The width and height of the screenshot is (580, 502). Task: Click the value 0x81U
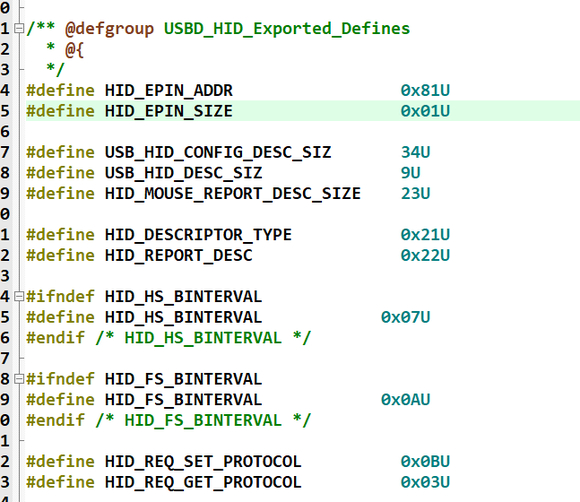425,91
